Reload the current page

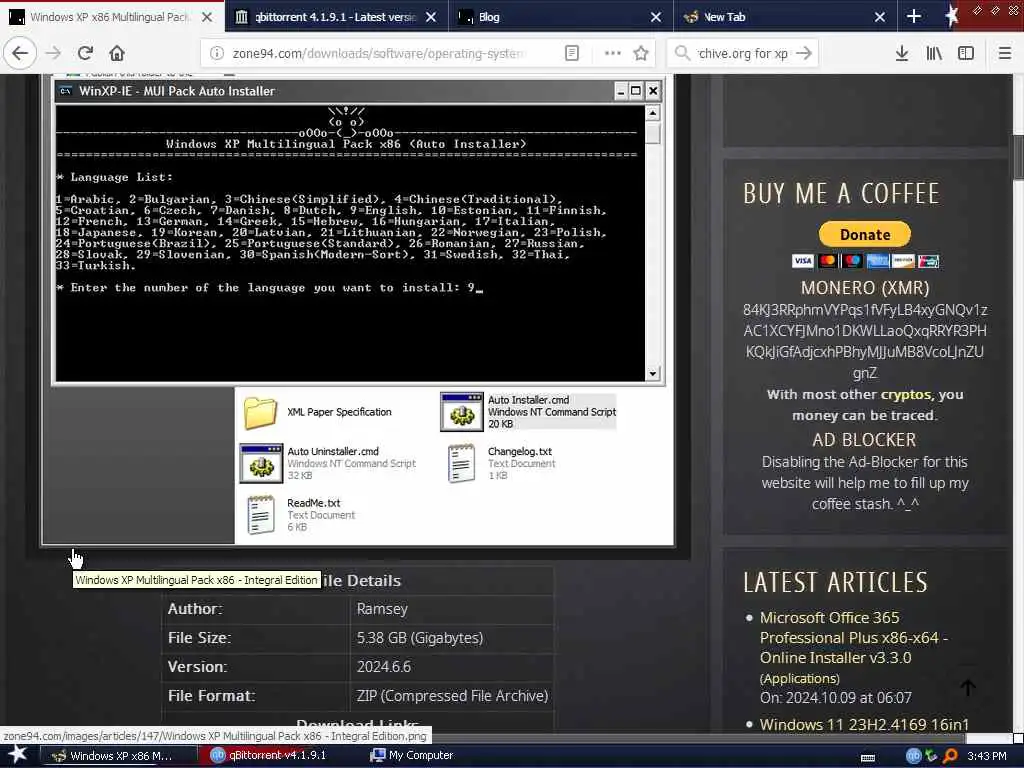(86, 53)
